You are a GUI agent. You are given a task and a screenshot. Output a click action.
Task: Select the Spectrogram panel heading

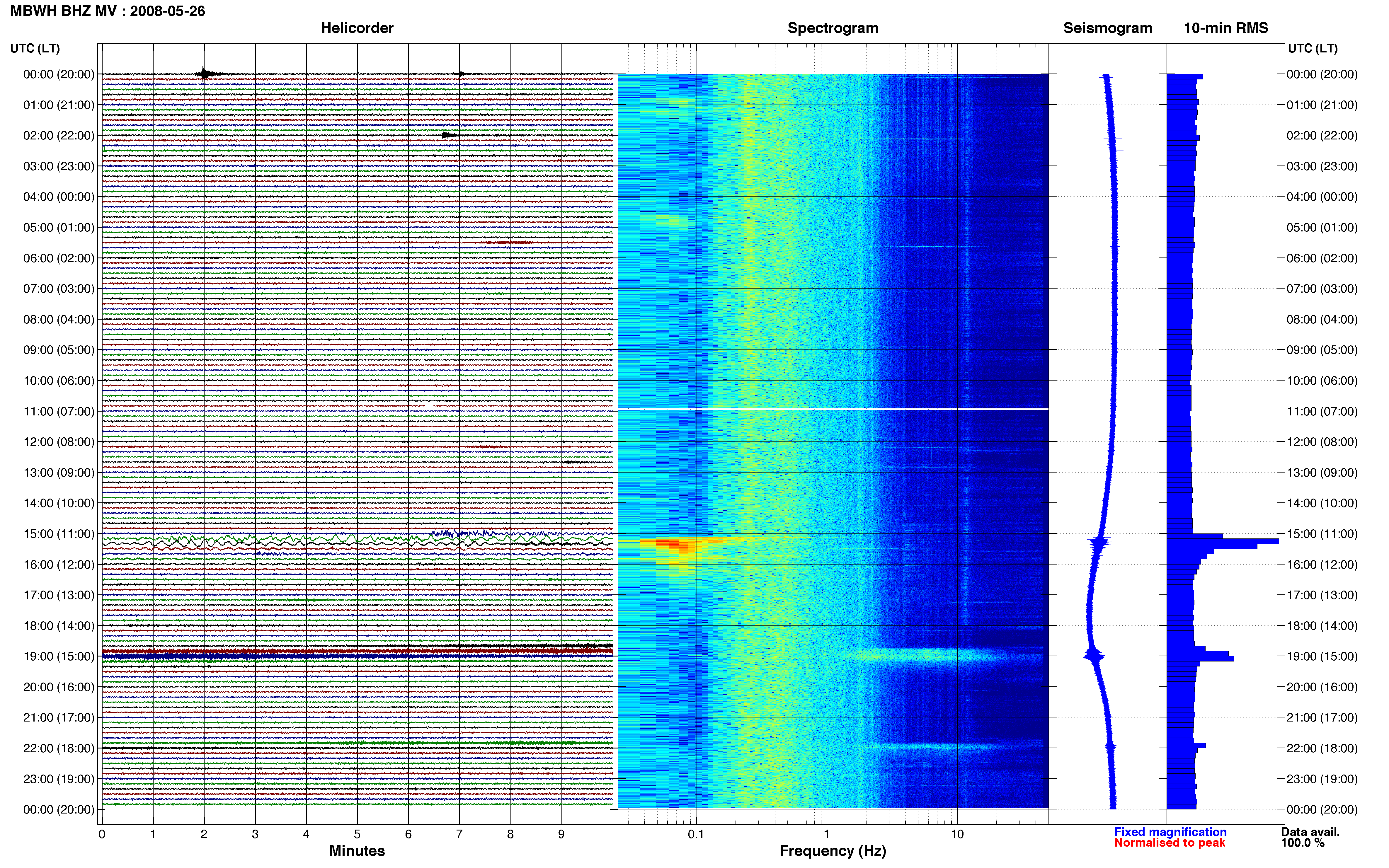point(833,28)
